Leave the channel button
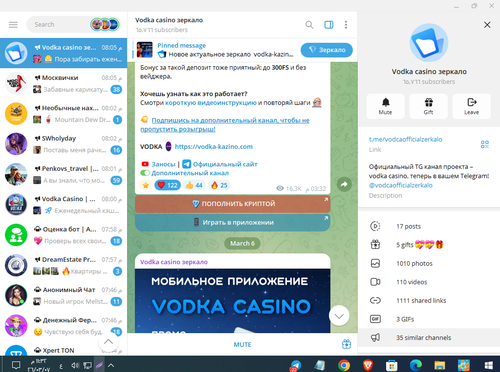Screen dimensions: 500x372 click(471, 106)
